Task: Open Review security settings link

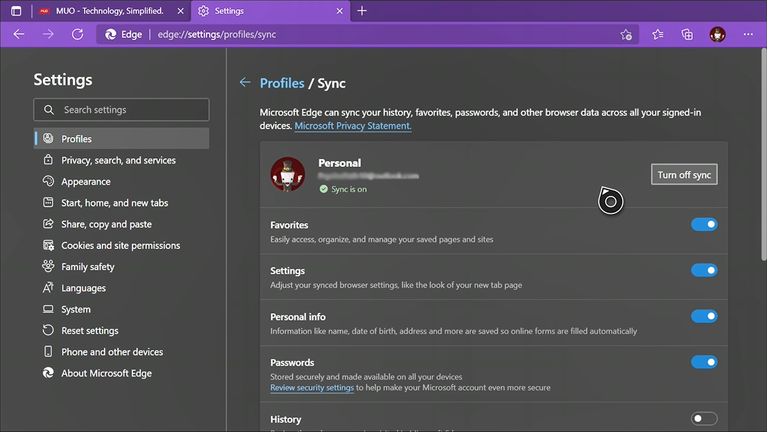Action: pos(312,387)
